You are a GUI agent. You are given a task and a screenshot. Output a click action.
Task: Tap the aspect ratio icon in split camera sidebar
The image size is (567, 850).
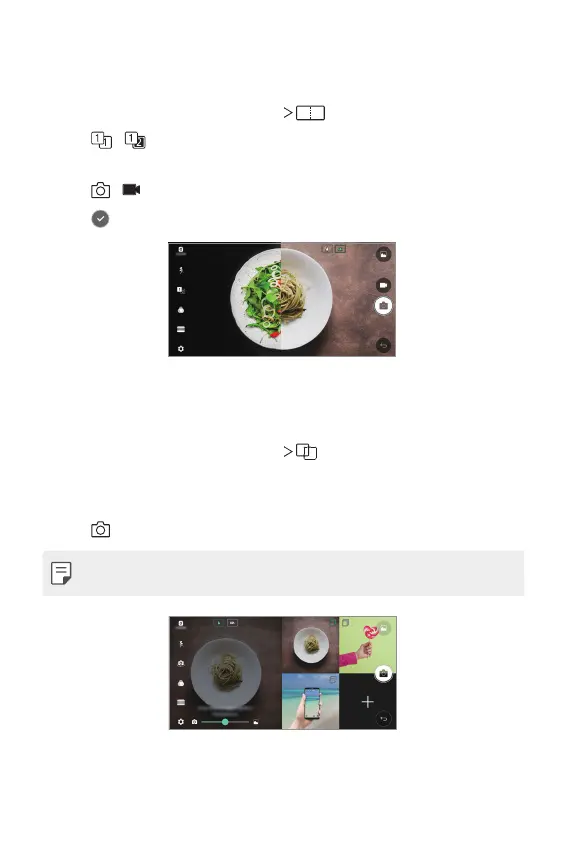pyautogui.click(x=181, y=329)
